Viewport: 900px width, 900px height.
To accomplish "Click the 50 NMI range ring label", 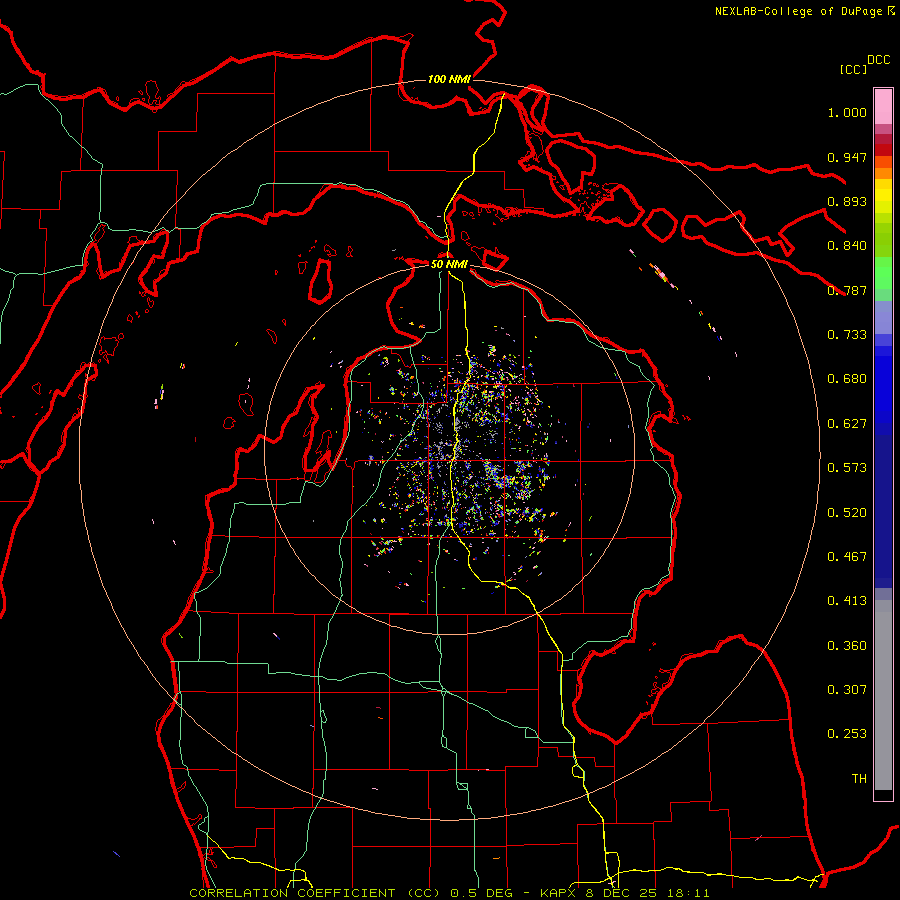I will click(x=449, y=265).
